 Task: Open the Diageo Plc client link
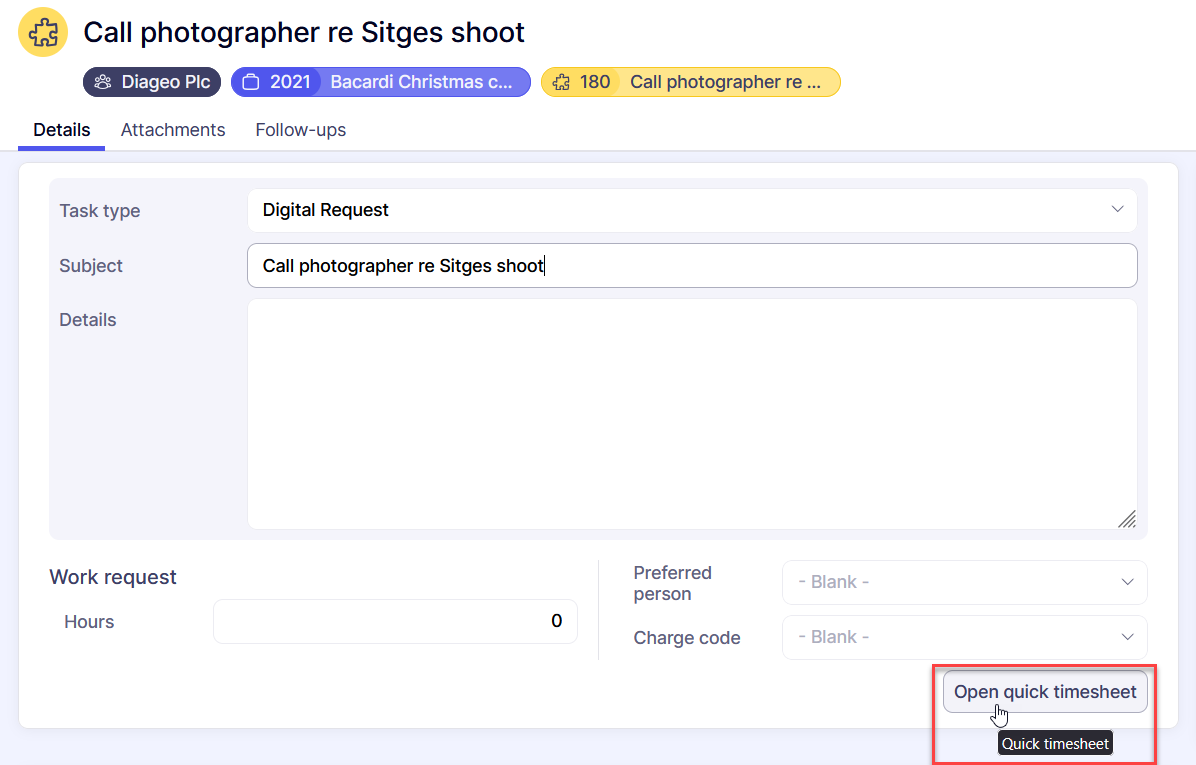tap(165, 82)
